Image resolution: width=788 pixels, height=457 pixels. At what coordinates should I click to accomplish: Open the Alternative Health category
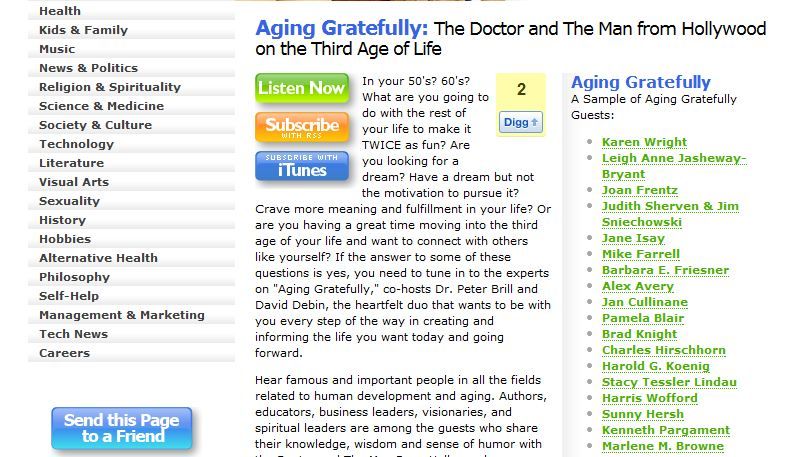click(98, 258)
